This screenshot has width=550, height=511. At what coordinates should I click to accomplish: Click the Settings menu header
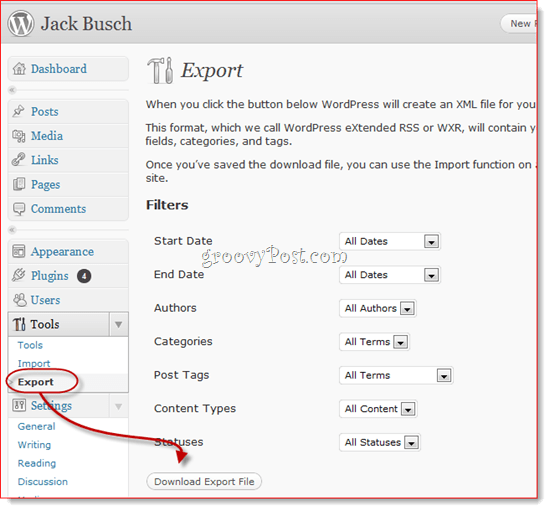point(59,406)
